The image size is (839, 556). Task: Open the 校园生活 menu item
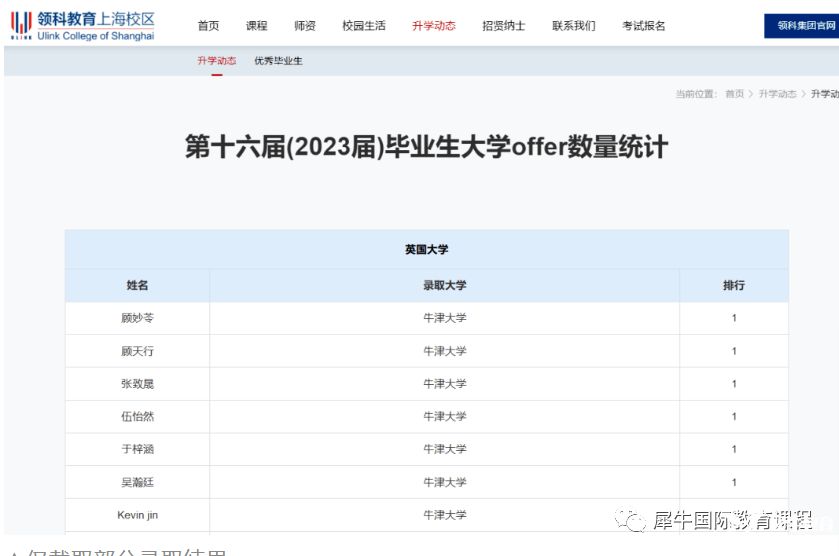click(363, 26)
